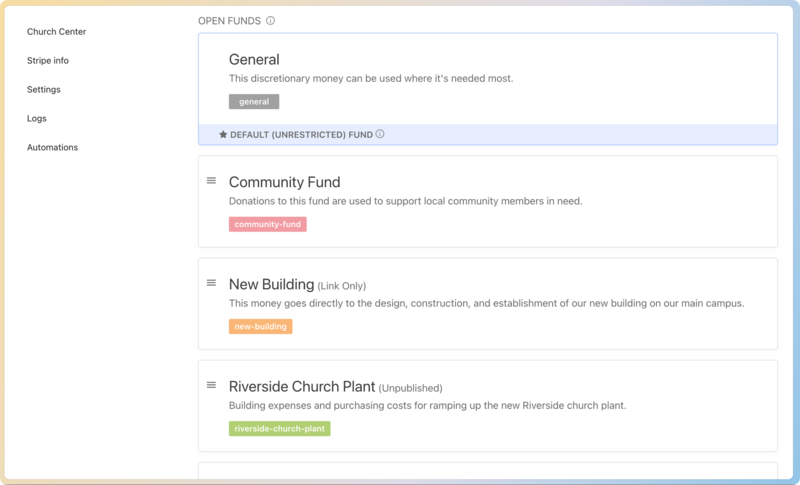
Task: Open the Settings sidebar item
Action: pyautogui.click(x=44, y=90)
